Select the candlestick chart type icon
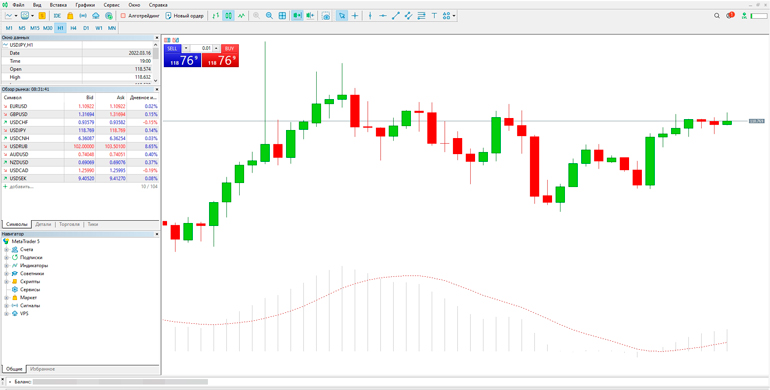This screenshot has height=390, width=770. point(228,16)
